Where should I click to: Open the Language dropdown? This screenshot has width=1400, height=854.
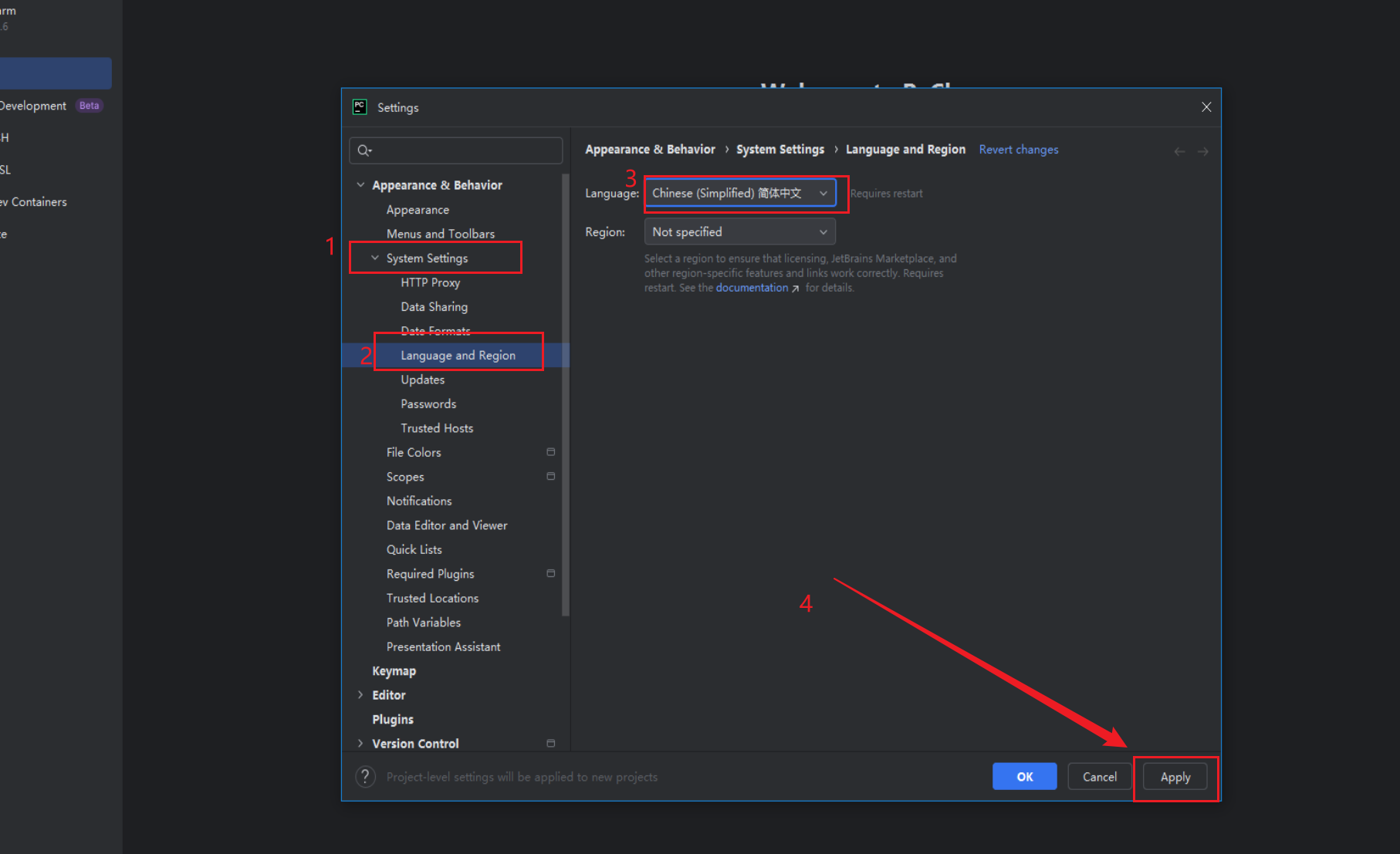click(x=739, y=193)
